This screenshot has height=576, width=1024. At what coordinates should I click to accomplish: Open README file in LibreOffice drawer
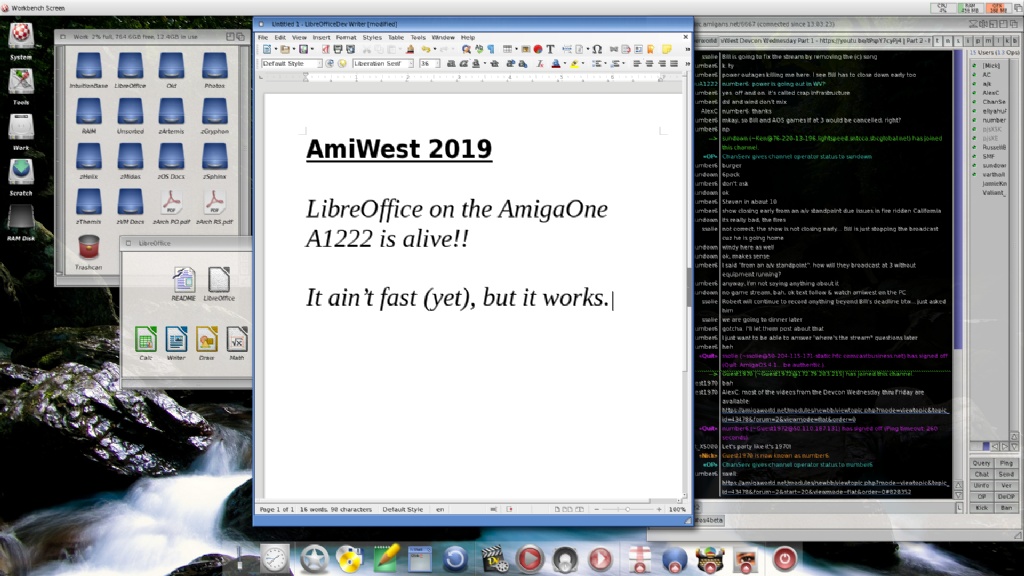(184, 283)
